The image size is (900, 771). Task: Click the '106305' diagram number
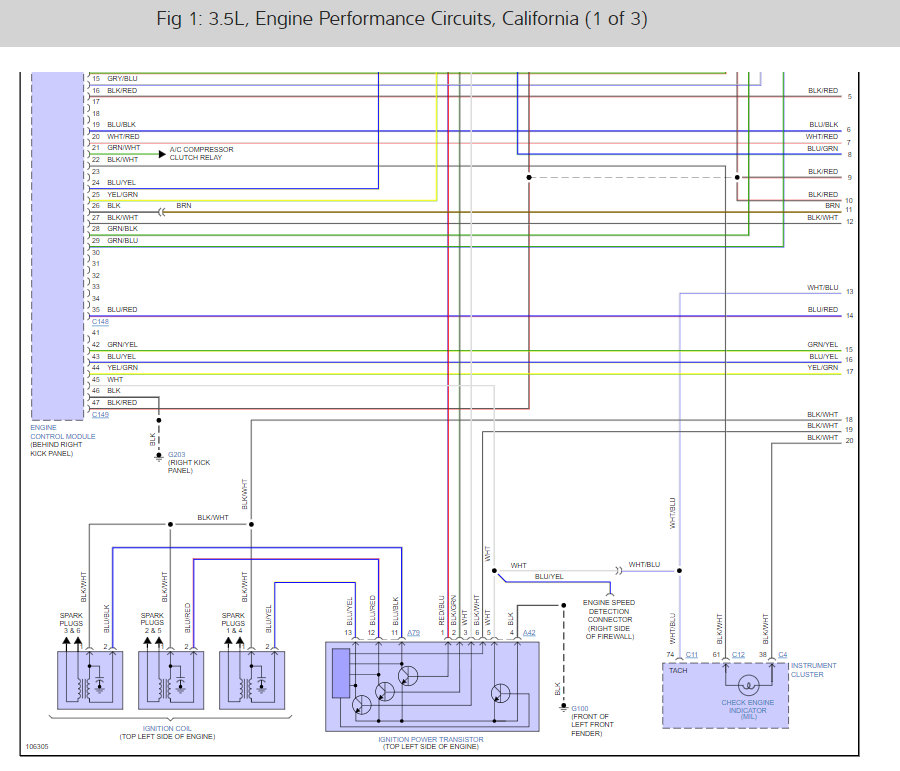click(x=37, y=747)
